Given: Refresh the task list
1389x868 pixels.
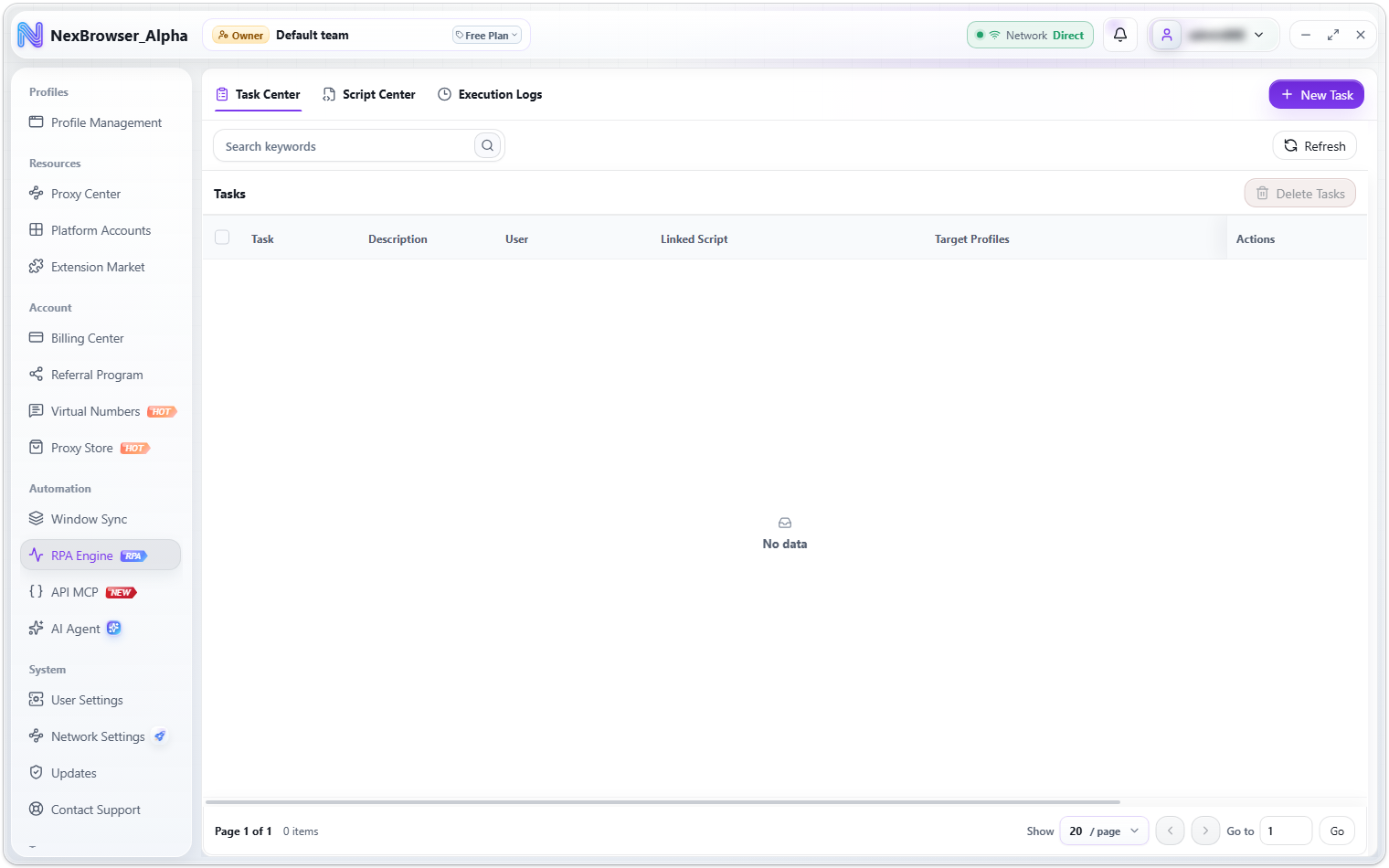Looking at the screenshot, I should [1314, 146].
